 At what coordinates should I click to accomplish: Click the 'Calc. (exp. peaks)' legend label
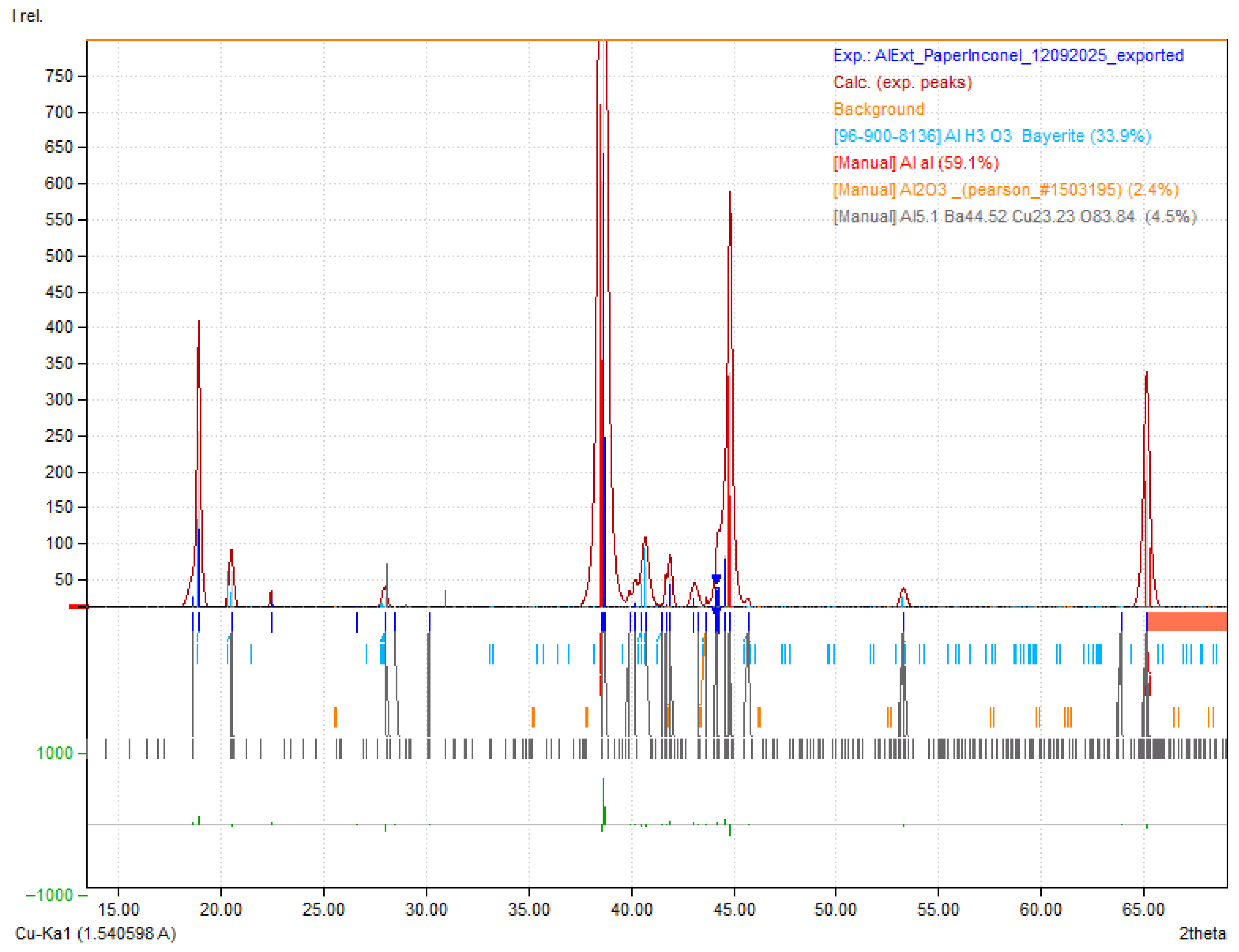[x=902, y=82]
